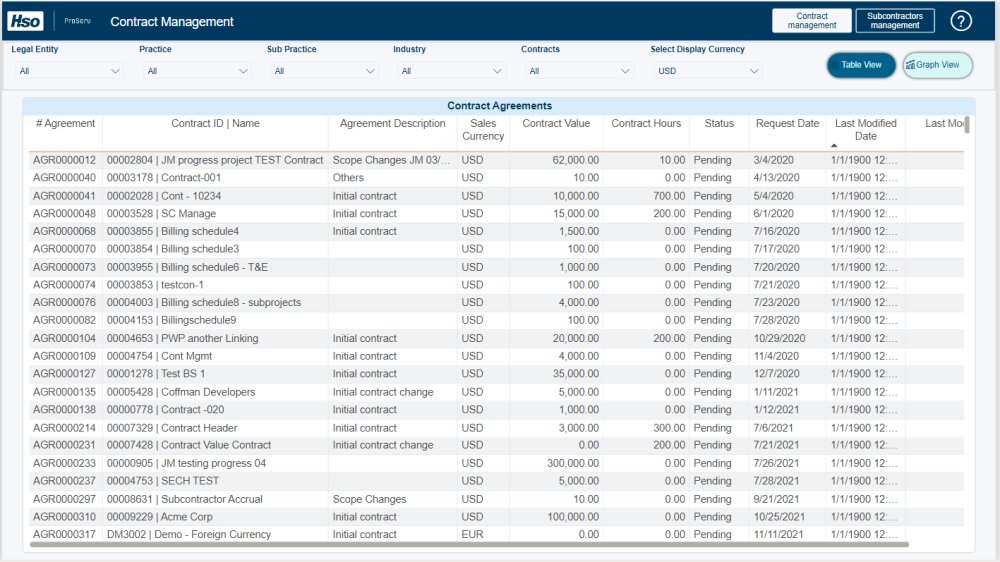Select agreement AGR0000012
Screen dimensions: 1000x562
(64, 160)
